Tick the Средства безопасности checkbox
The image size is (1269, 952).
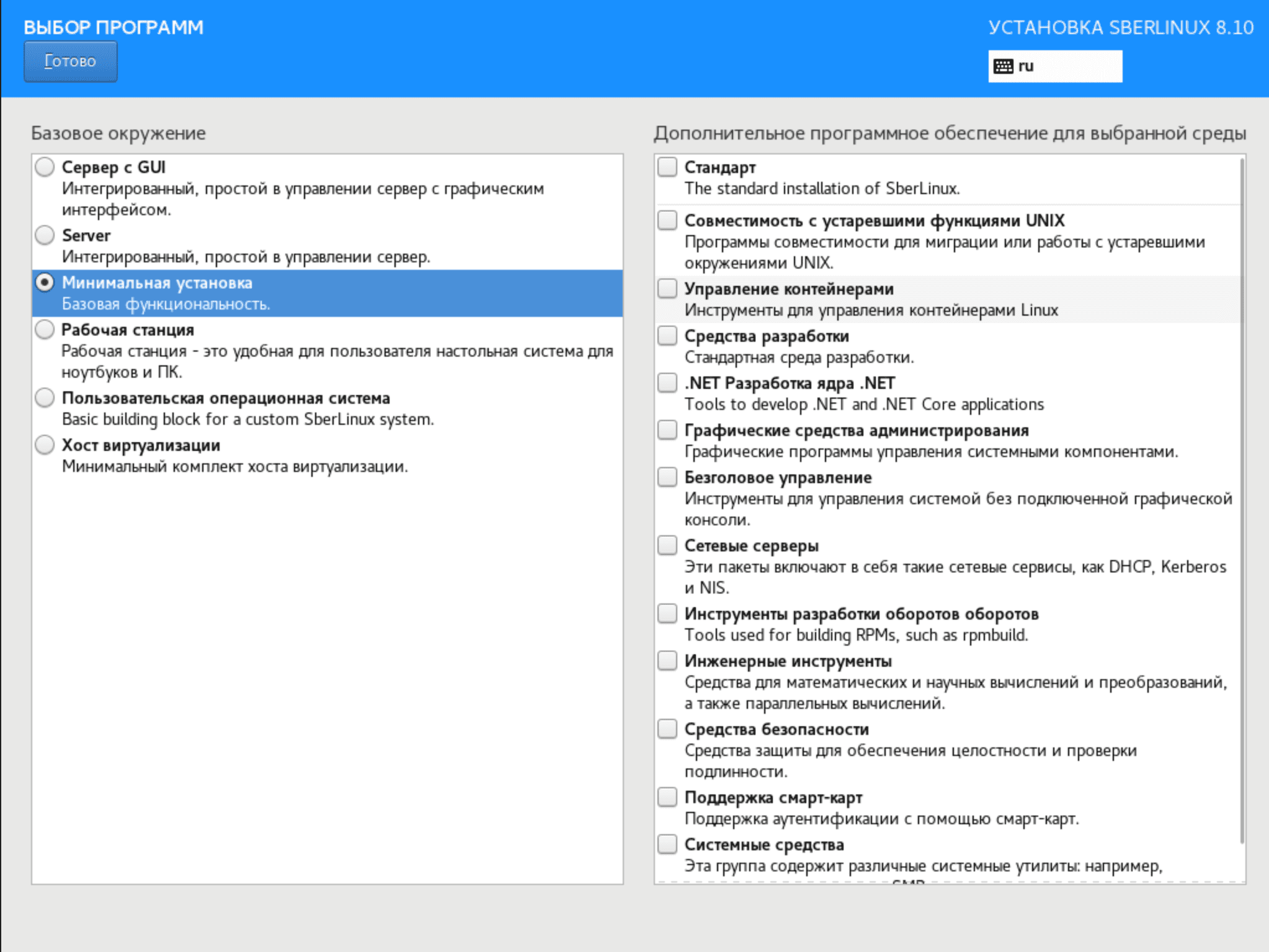[x=667, y=729]
